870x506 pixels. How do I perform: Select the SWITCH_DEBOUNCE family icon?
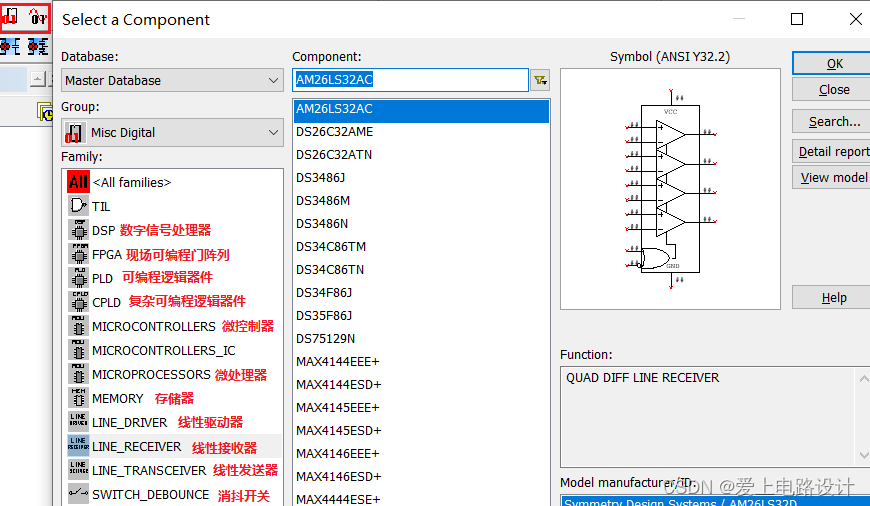pyautogui.click(x=78, y=494)
